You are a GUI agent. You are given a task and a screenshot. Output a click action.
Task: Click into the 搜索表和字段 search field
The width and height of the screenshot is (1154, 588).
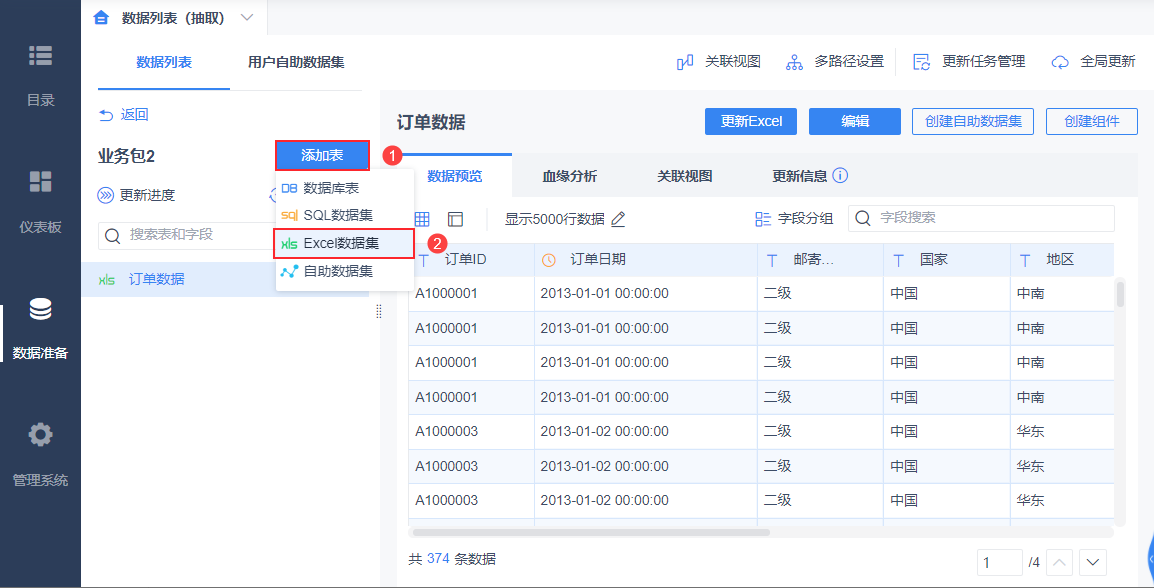pos(188,235)
